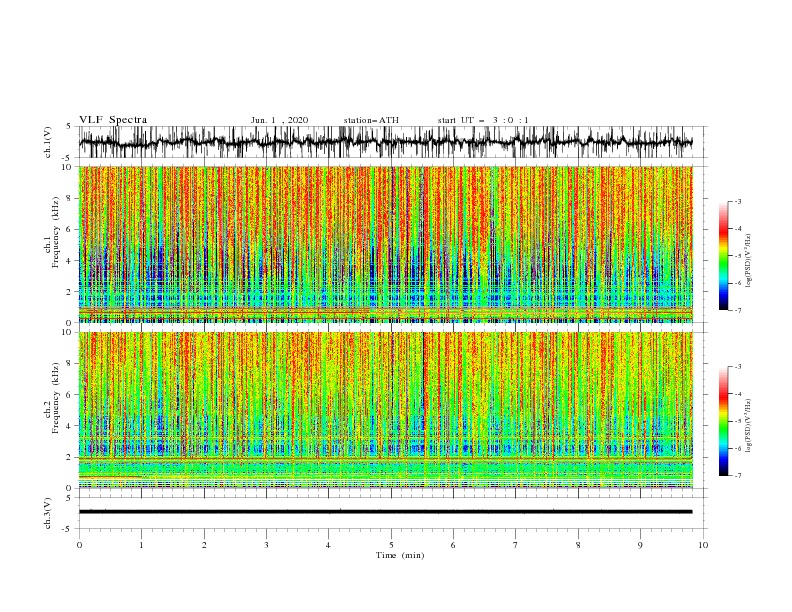Click the ch.3 flat black voltage trace
The height and width of the screenshot is (612, 792).
point(385,512)
